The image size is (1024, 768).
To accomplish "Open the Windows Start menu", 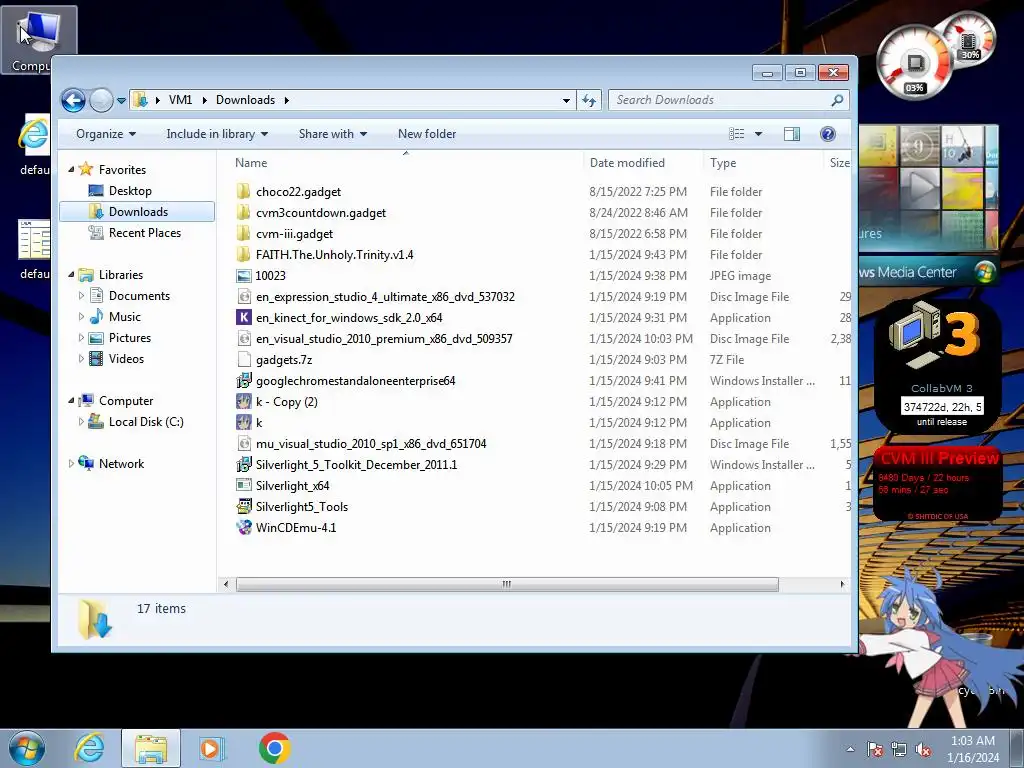I will [26, 748].
